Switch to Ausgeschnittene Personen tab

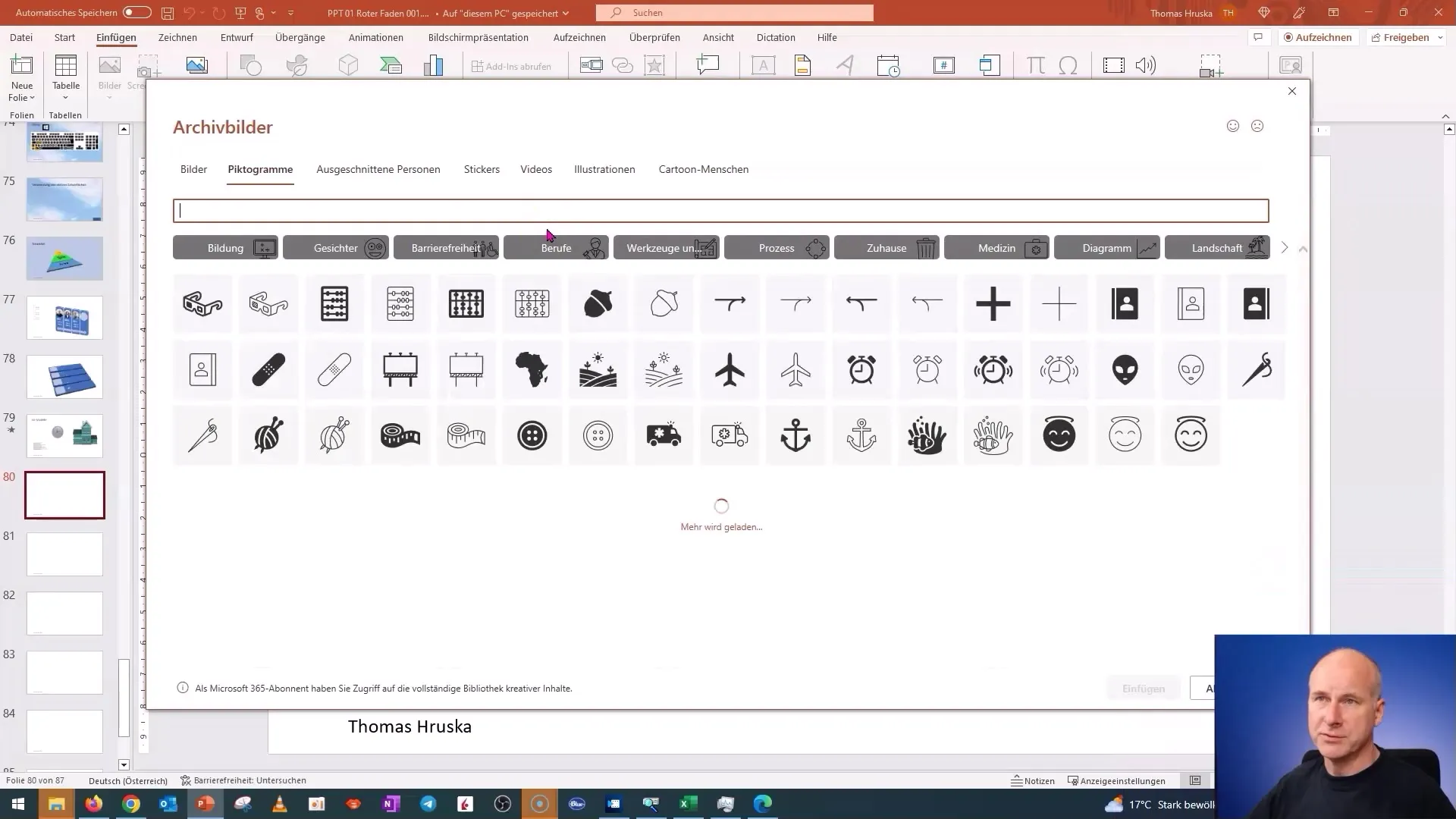[x=378, y=169]
